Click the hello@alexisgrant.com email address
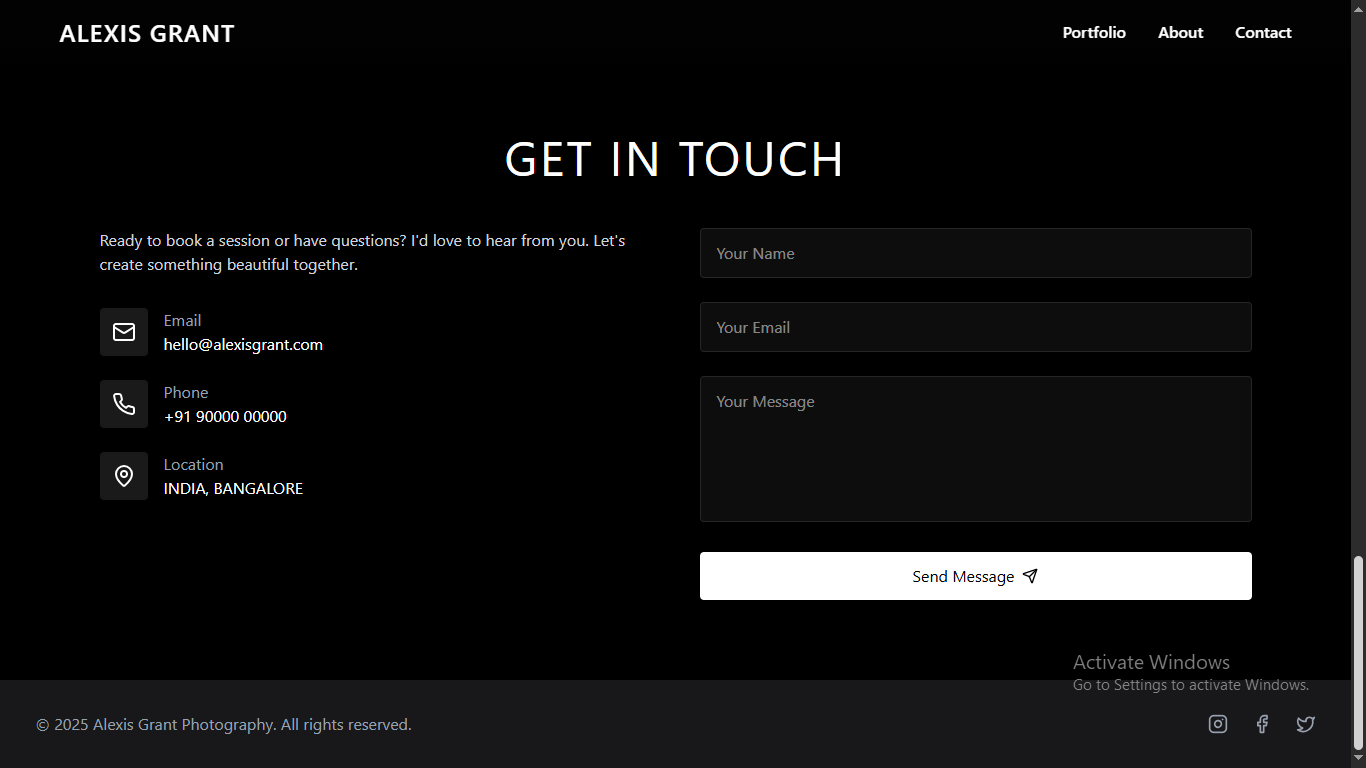The image size is (1366, 768). 243,344
